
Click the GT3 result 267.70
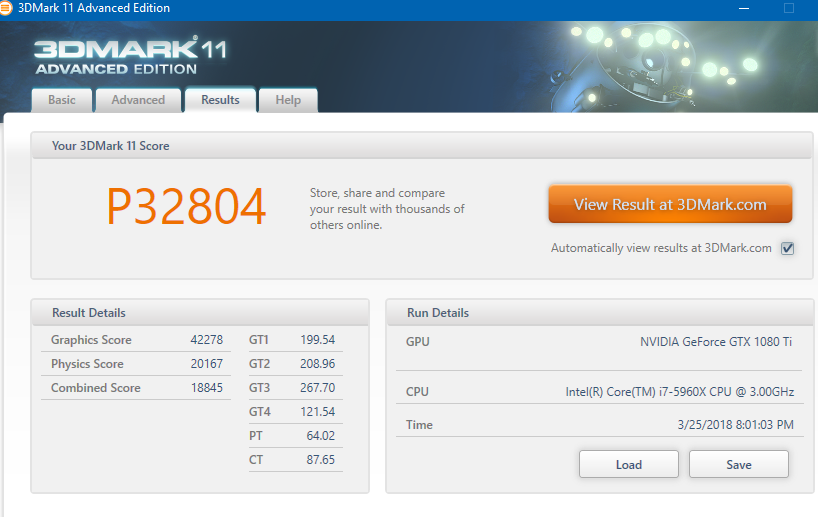317,388
